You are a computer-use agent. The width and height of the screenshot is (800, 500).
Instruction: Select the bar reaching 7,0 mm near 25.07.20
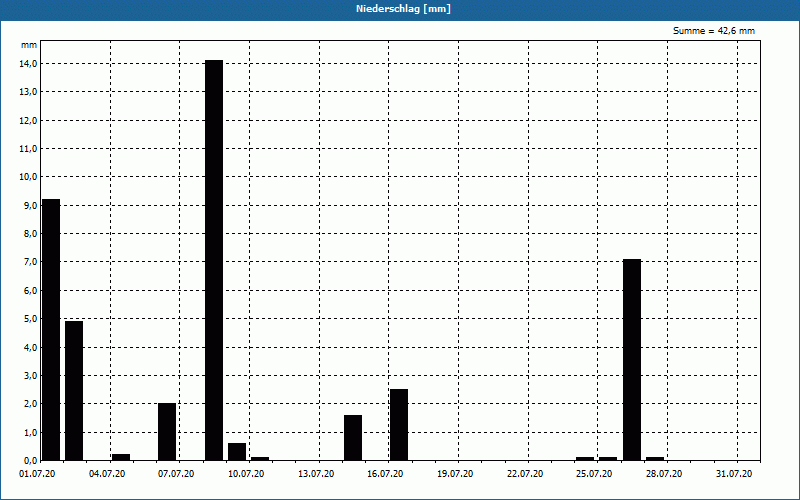tap(632, 360)
